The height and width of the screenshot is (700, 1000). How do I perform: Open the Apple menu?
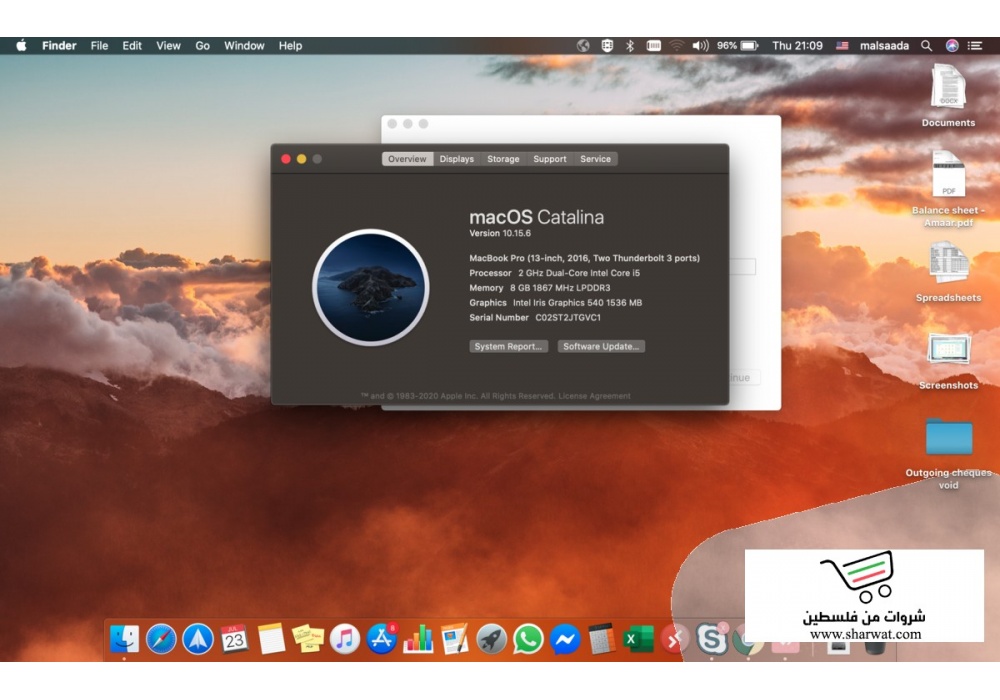[21, 46]
